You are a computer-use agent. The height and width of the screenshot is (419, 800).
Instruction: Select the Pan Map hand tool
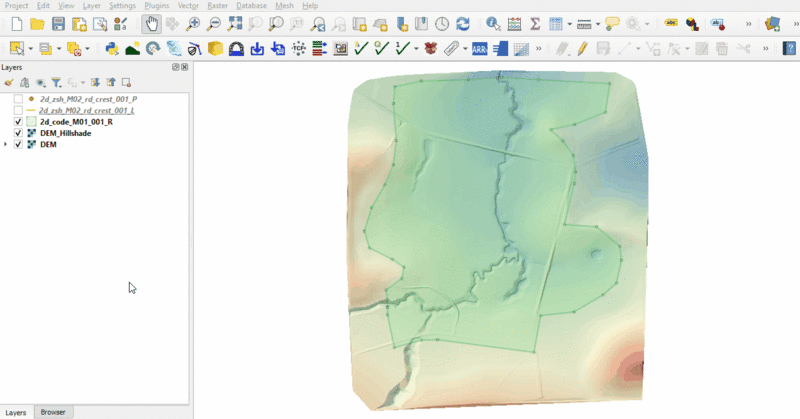(150, 24)
